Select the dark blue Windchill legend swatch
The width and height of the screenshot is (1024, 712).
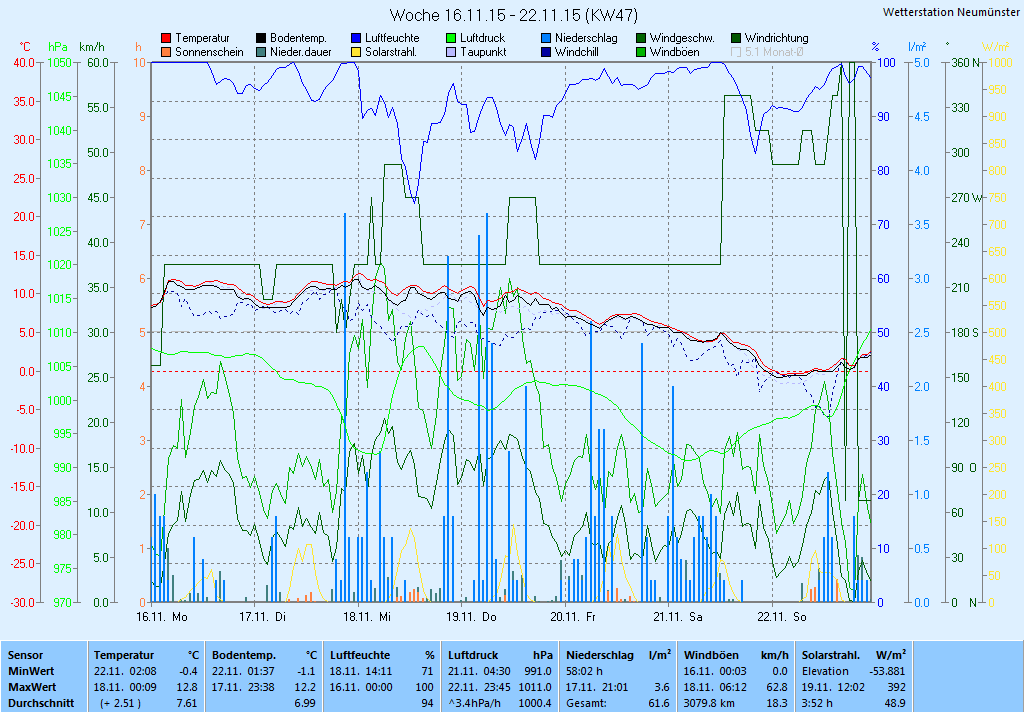[x=546, y=52]
